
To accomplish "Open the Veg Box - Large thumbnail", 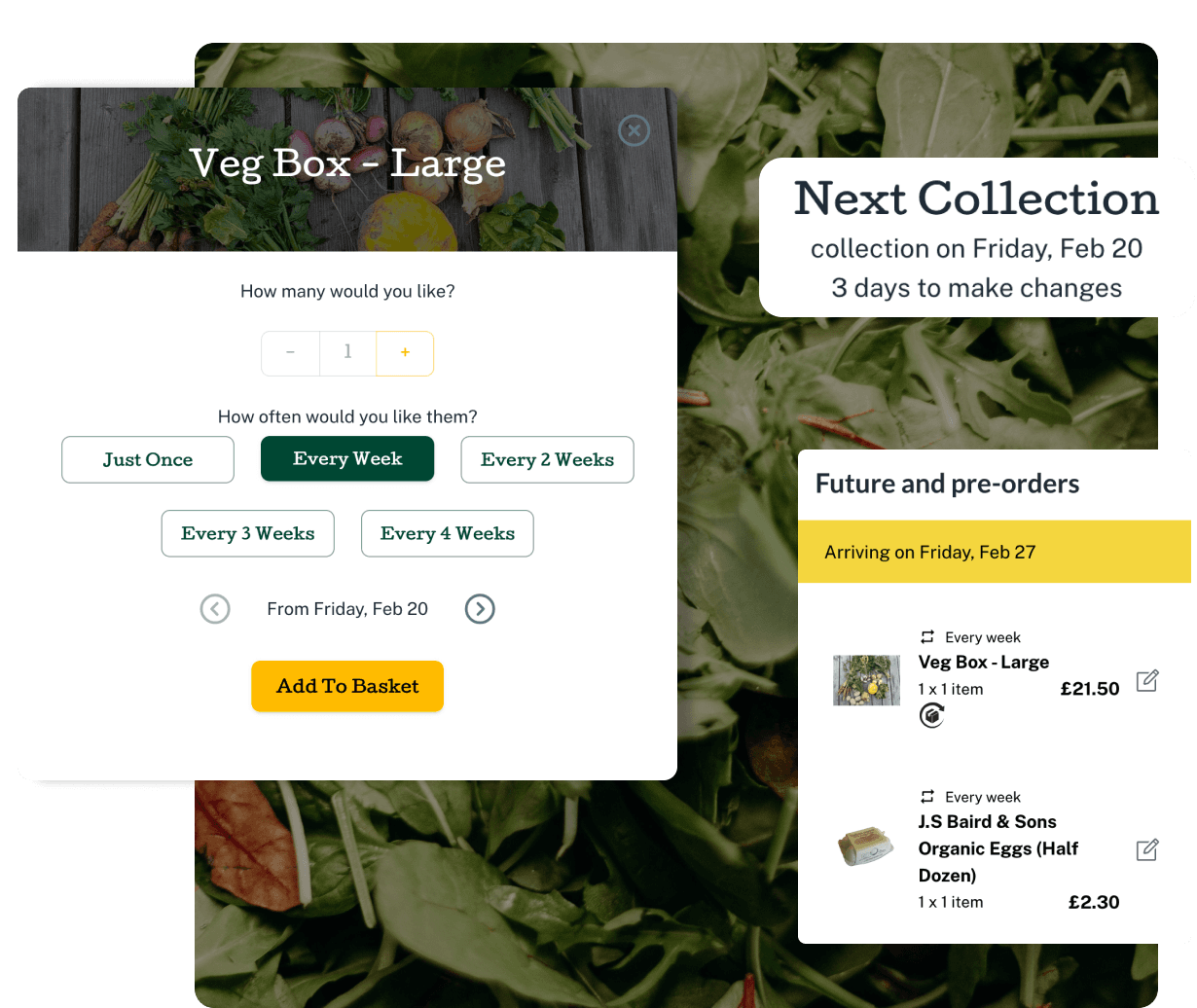I will point(866,679).
